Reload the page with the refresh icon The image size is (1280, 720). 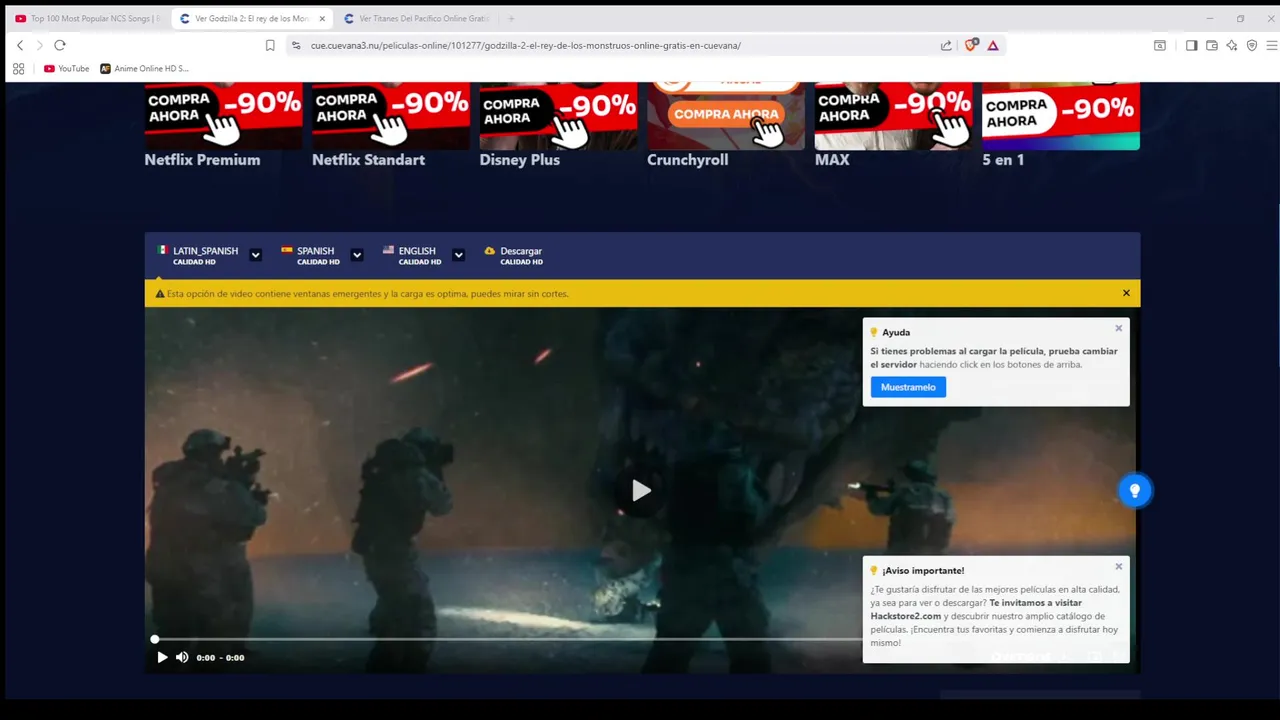(x=60, y=45)
